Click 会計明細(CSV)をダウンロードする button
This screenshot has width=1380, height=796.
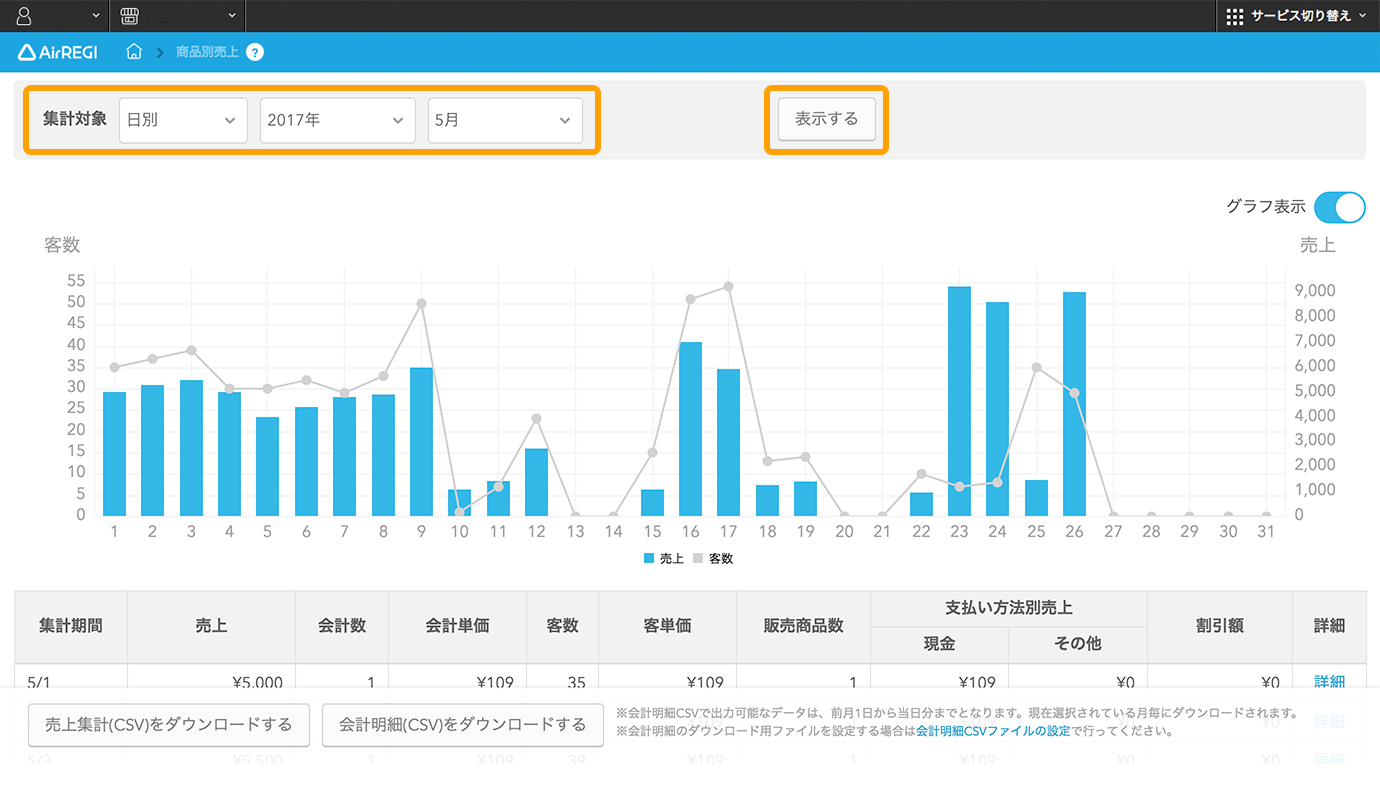coord(462,725)
